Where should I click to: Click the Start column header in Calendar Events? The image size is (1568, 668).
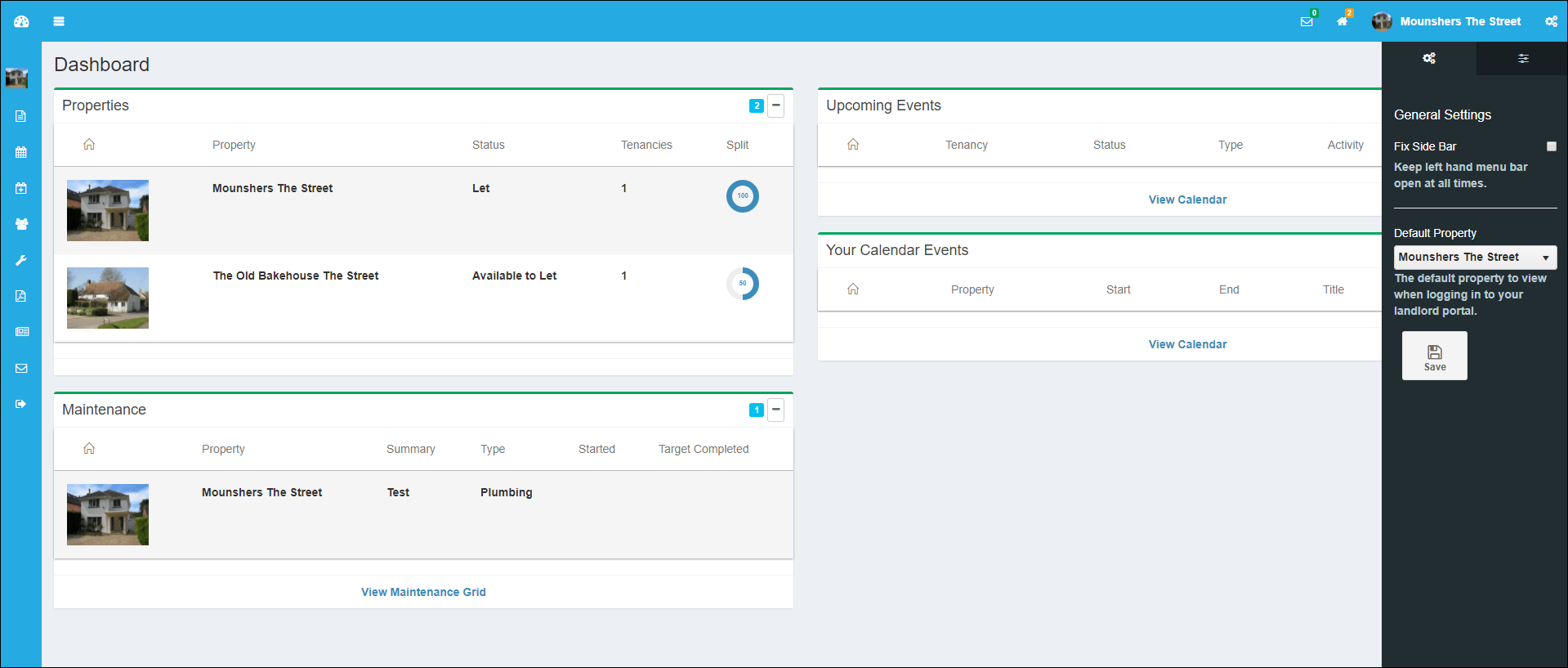[x=1119, y=289]
